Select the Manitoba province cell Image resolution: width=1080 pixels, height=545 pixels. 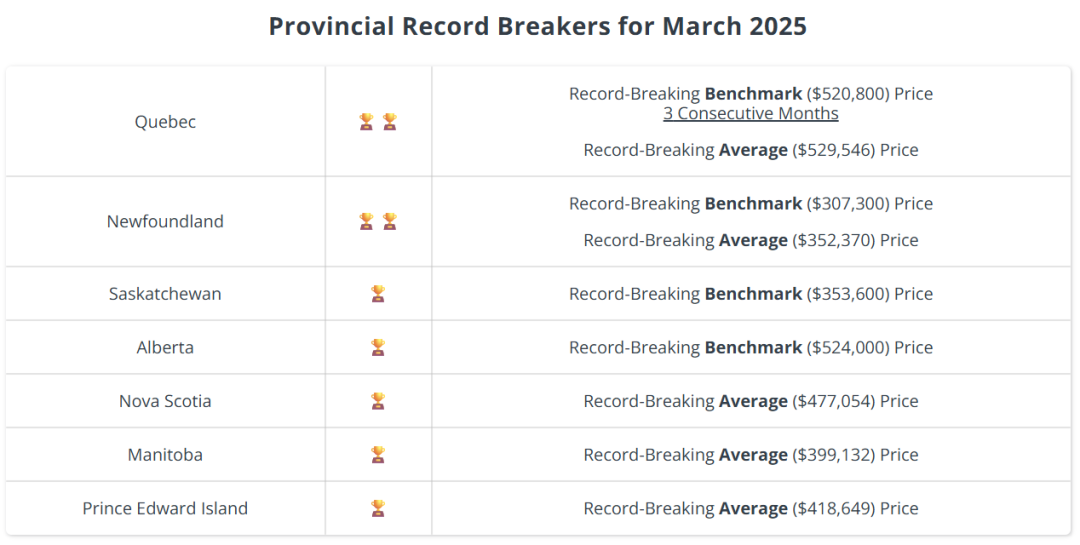[x=165, y=455]
